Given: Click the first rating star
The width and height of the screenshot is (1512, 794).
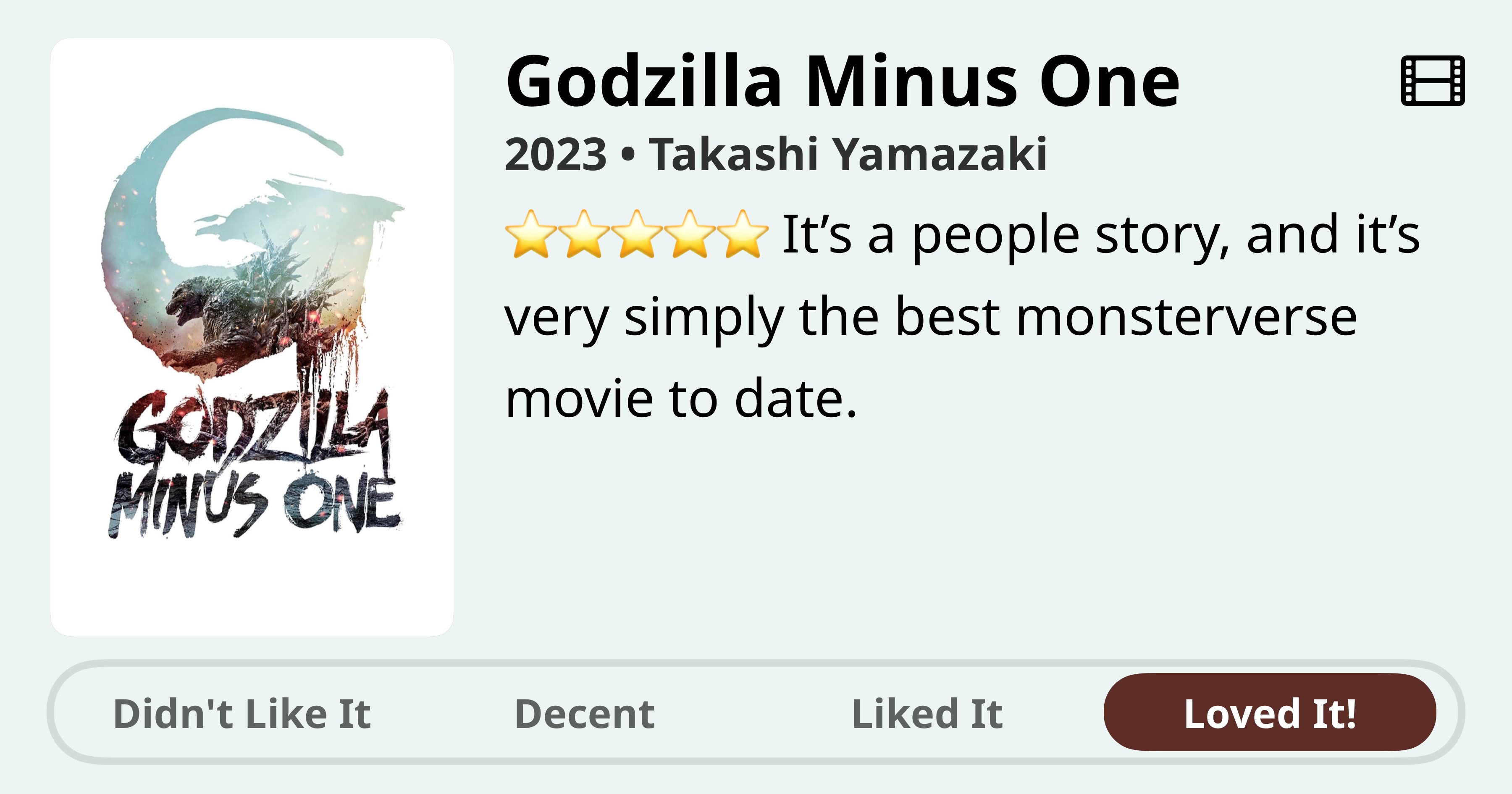Looking at the screenshot, I should (530, 234).
